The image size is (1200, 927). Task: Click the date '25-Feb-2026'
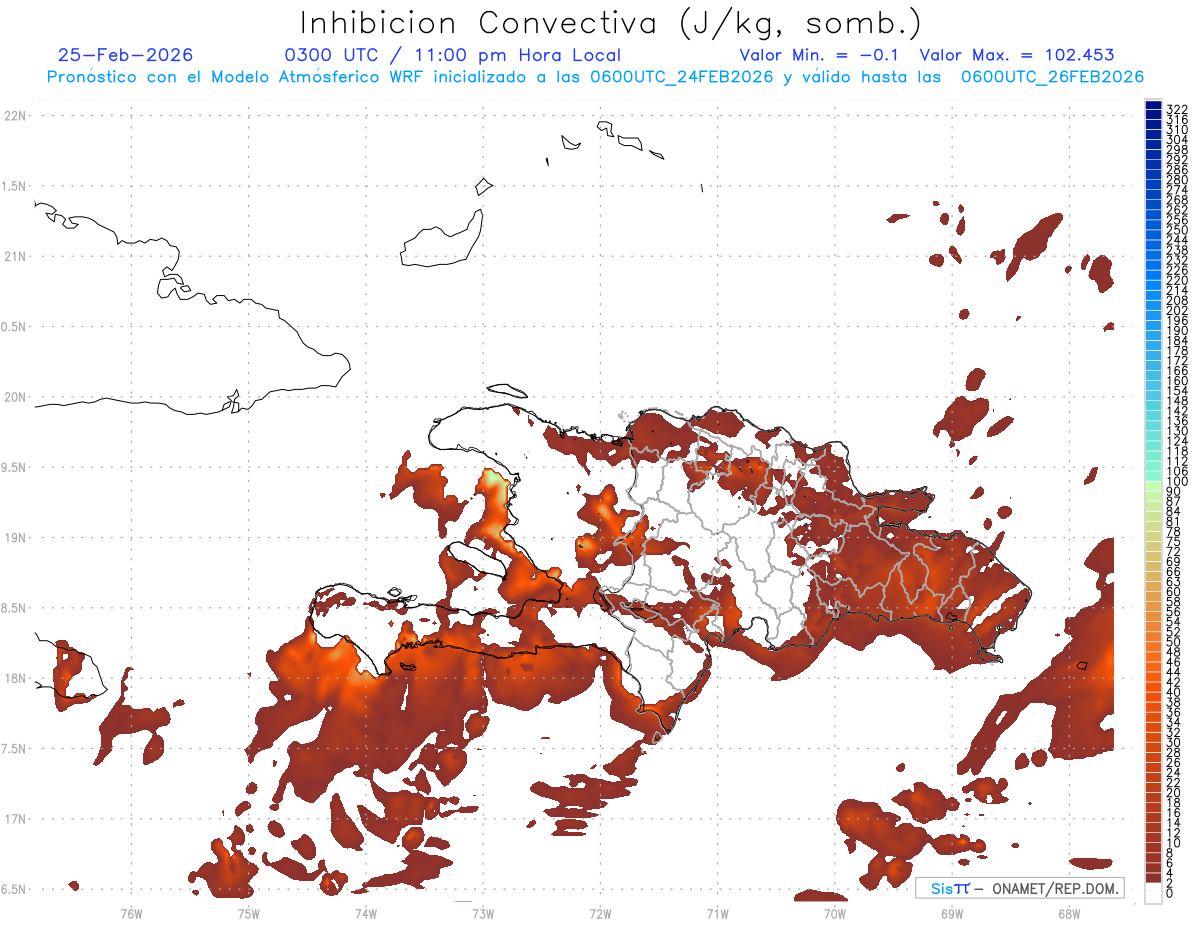[x=126, y=55]
